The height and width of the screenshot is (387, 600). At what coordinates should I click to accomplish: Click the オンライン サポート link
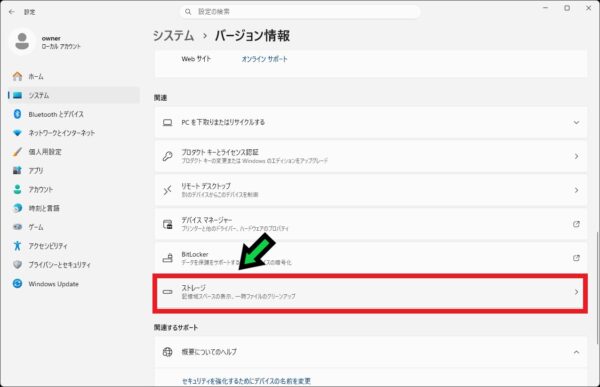(264, 59)
